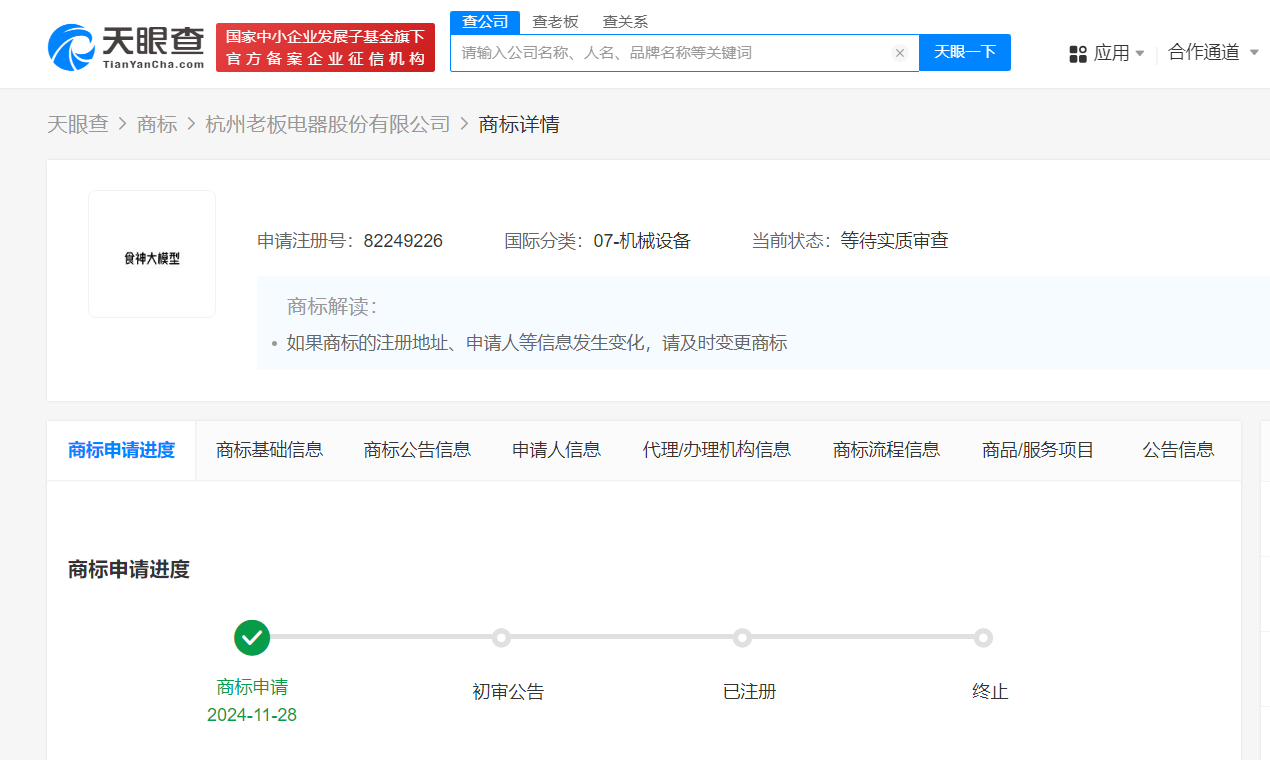Viewport: 1270px width, 760px height.
Task: Click the green checkmark at 商标申请 step
Action: [252, 637]
